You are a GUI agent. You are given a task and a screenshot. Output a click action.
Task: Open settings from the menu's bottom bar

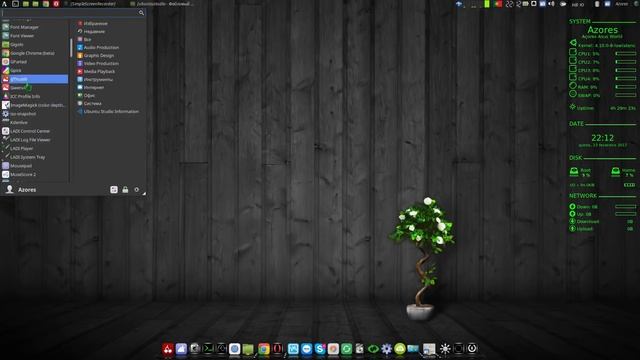(x=114, y=189)
